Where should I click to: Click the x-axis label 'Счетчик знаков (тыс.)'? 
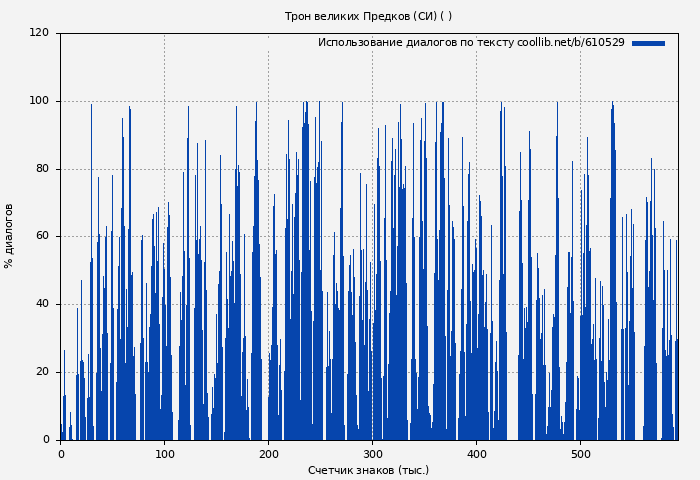pos(368,470)
